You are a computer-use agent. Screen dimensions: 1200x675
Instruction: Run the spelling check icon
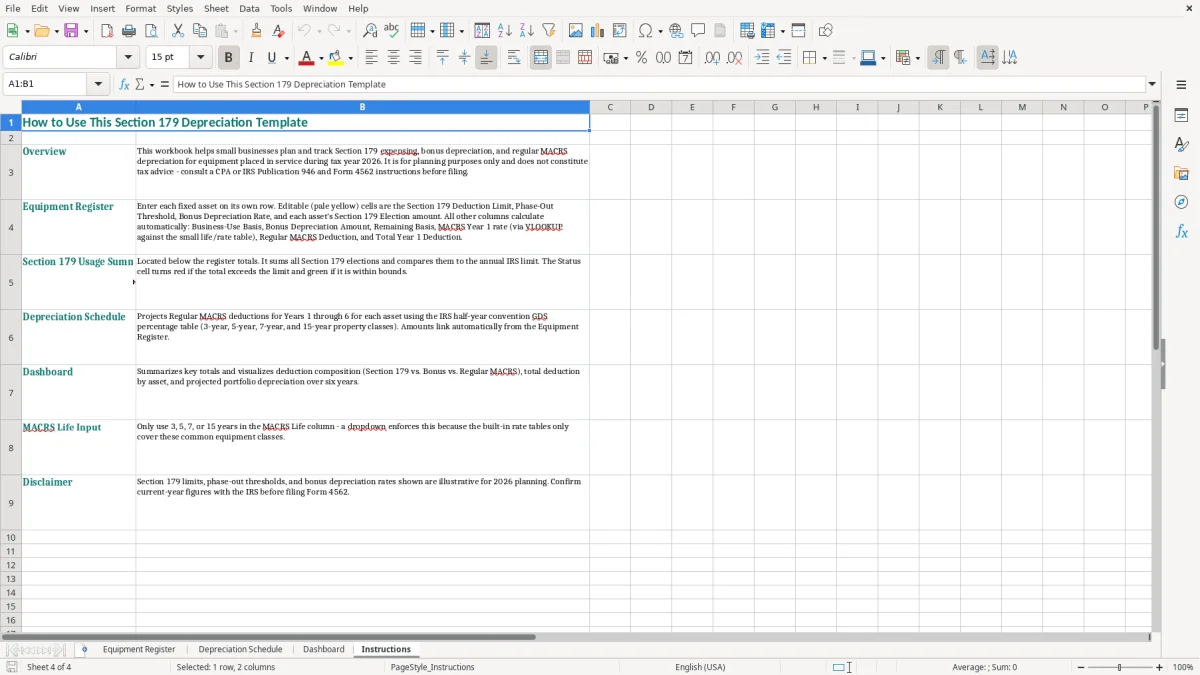coord(392,31)
